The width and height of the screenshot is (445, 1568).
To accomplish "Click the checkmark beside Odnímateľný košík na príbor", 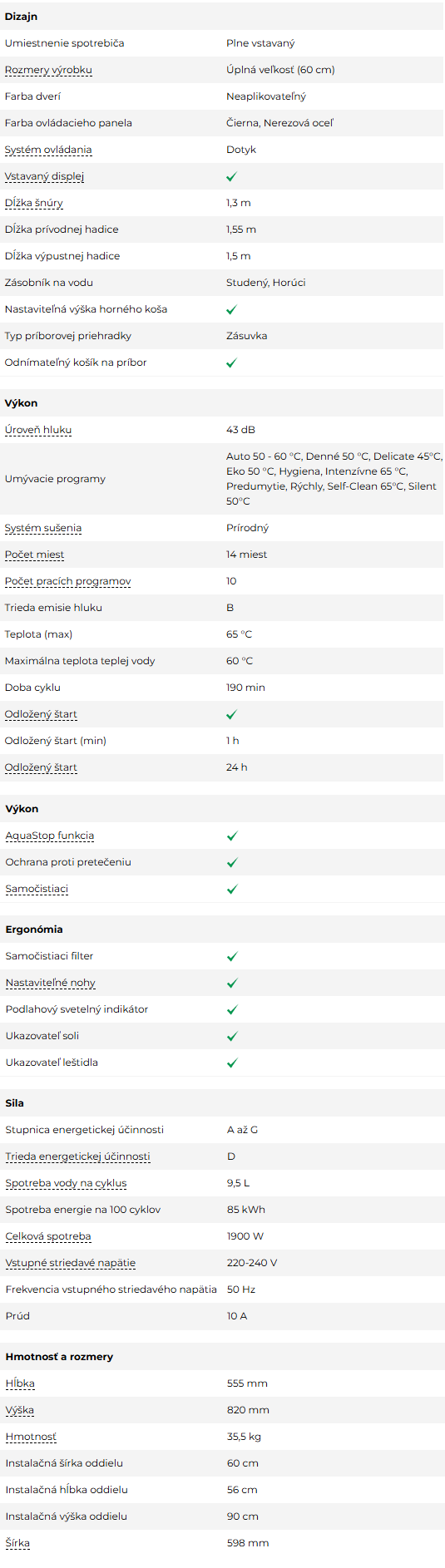I will [x=231, y=362].
